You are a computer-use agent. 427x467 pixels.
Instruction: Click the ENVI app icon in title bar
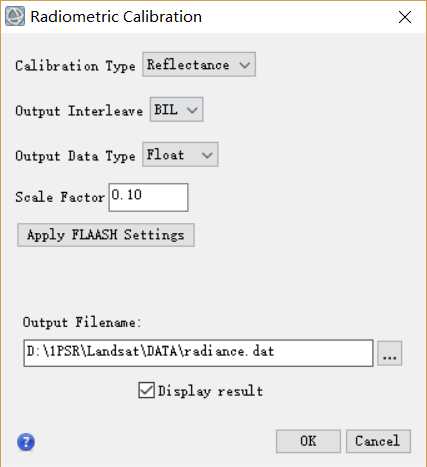pyautogui.click(x=15, y=16)
